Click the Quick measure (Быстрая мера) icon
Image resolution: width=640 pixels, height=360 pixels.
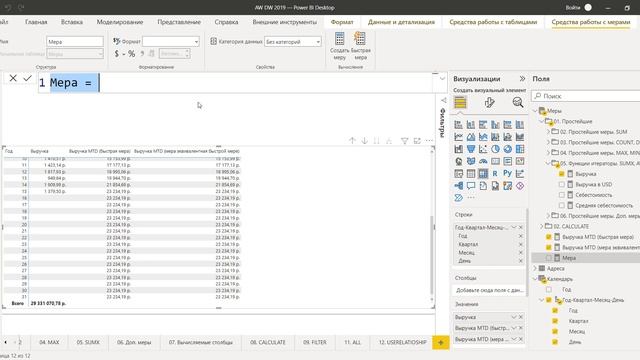360,40
